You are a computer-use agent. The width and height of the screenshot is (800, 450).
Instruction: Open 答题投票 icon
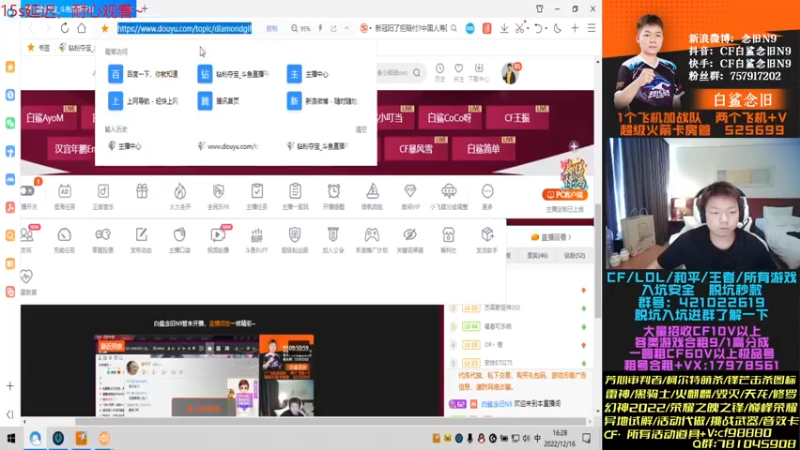103,235
